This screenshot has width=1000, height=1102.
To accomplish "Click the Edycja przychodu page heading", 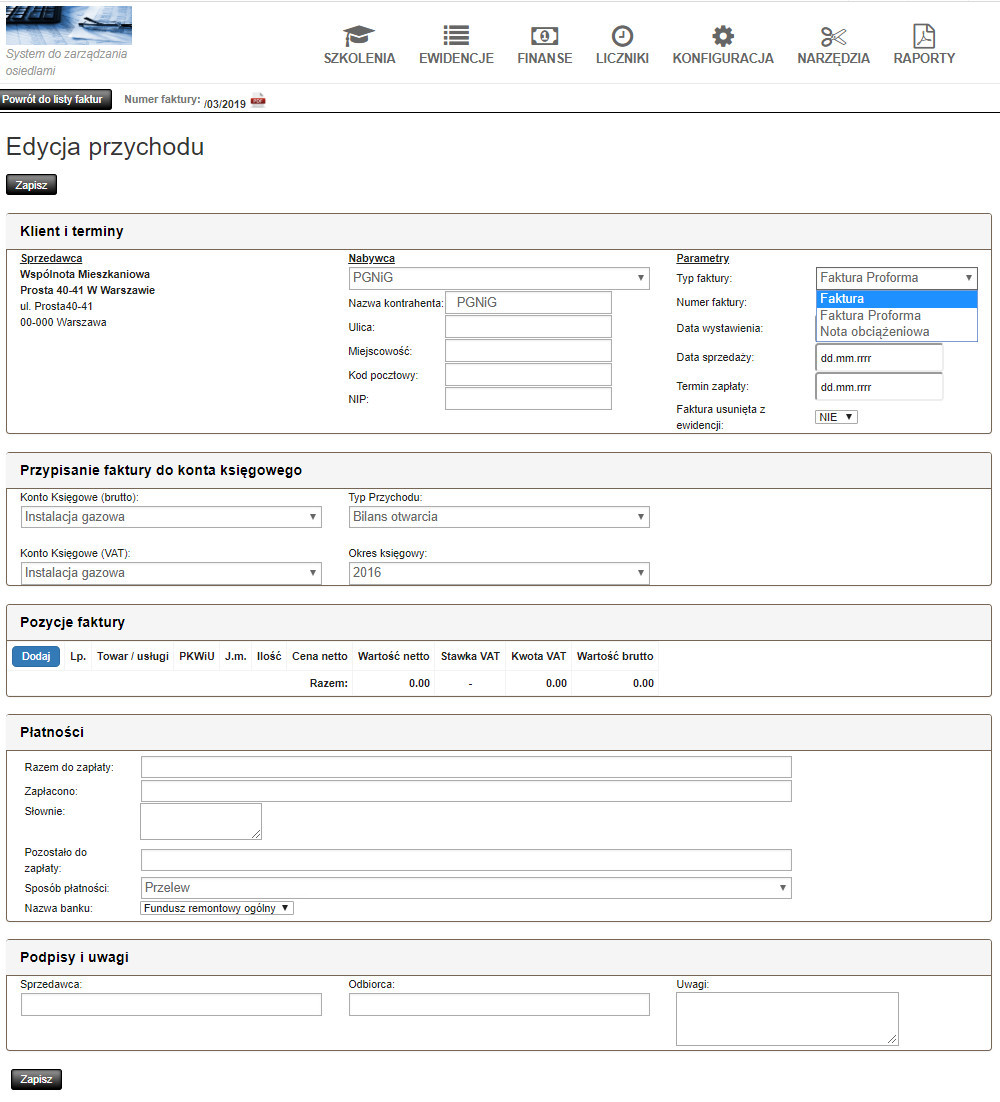I will (105, 146).
